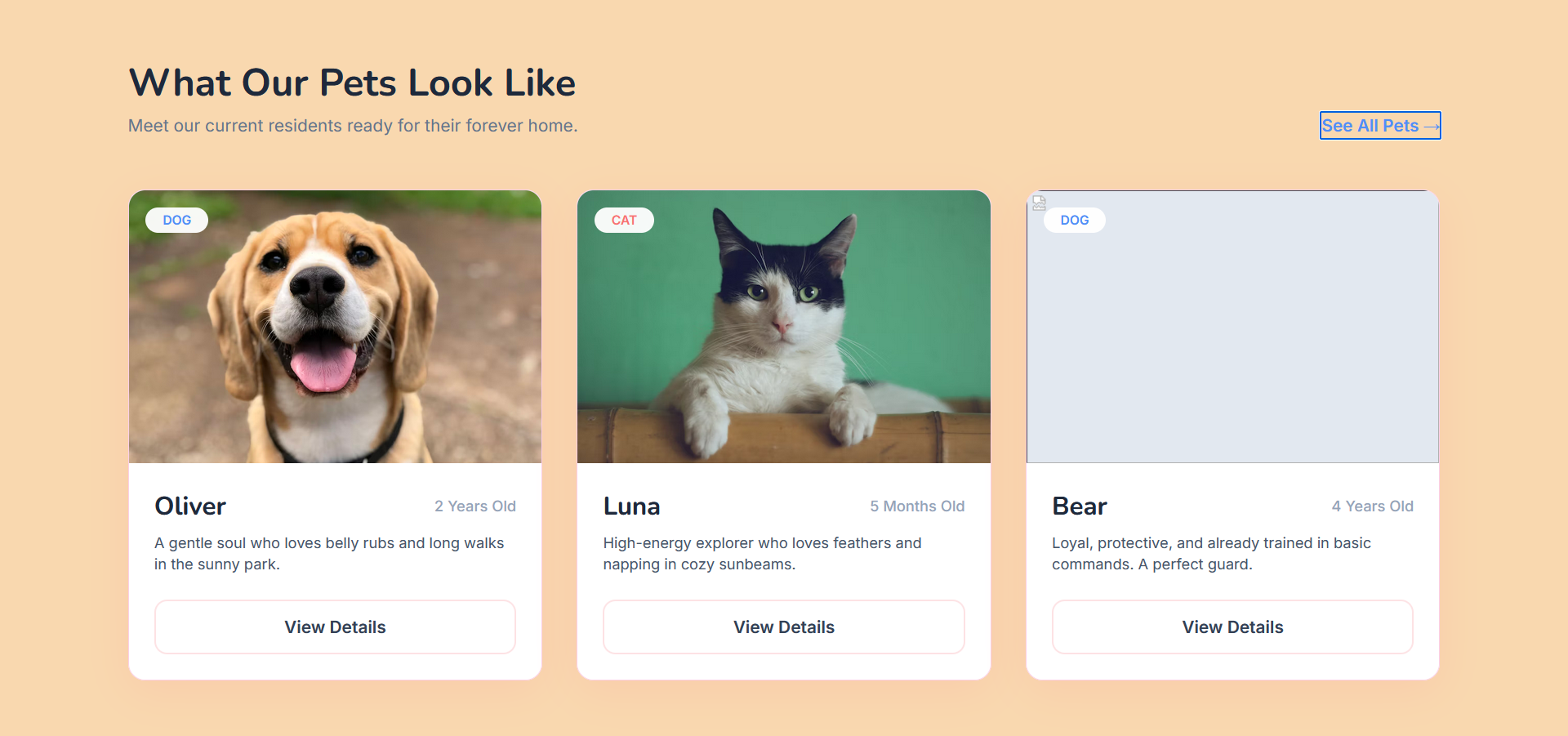Click the arrow icon in See All Pets

coord(1432,125)
